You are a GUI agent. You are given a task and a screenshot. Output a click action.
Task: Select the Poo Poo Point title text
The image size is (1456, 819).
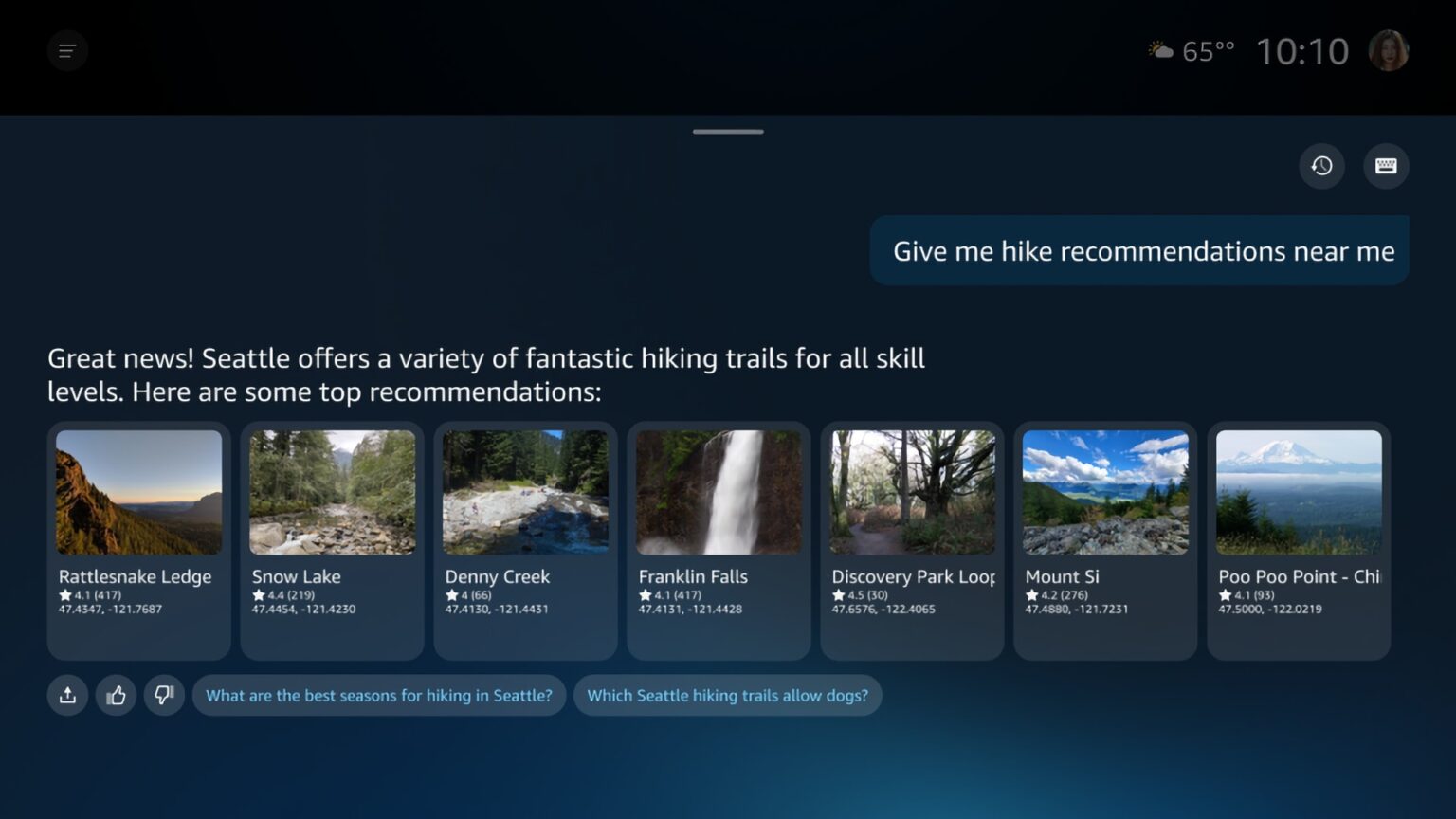click(x=1300, y=576)
